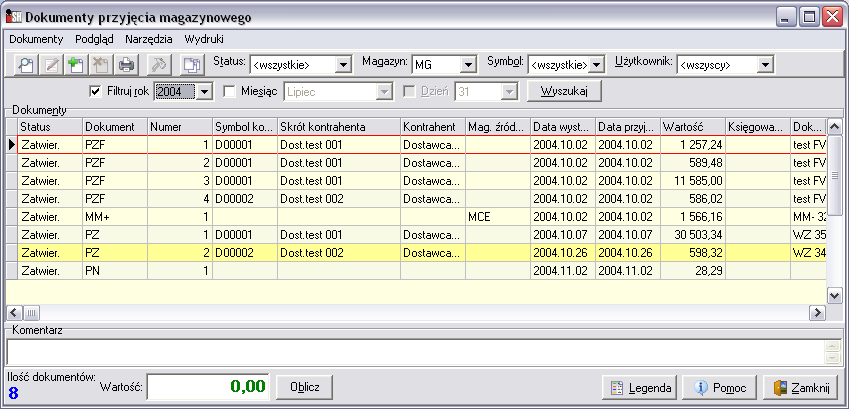Enable the Miesiąc filter checkbox

(x=230, y=91)
